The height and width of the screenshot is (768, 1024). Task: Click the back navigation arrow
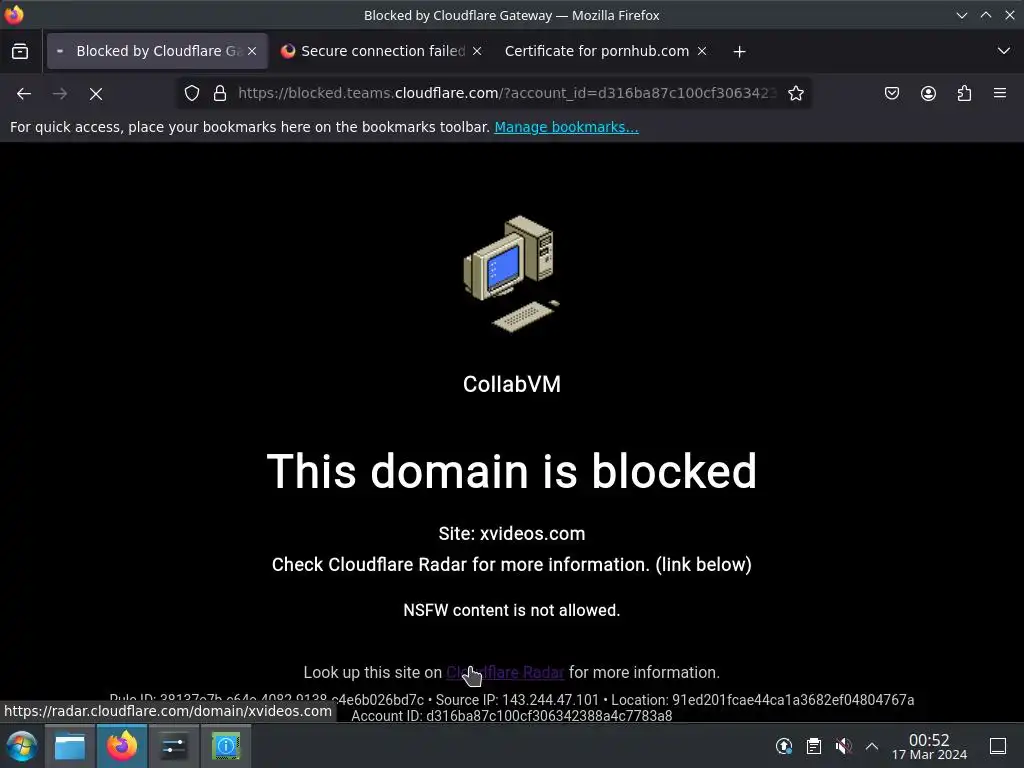(24, 93)
